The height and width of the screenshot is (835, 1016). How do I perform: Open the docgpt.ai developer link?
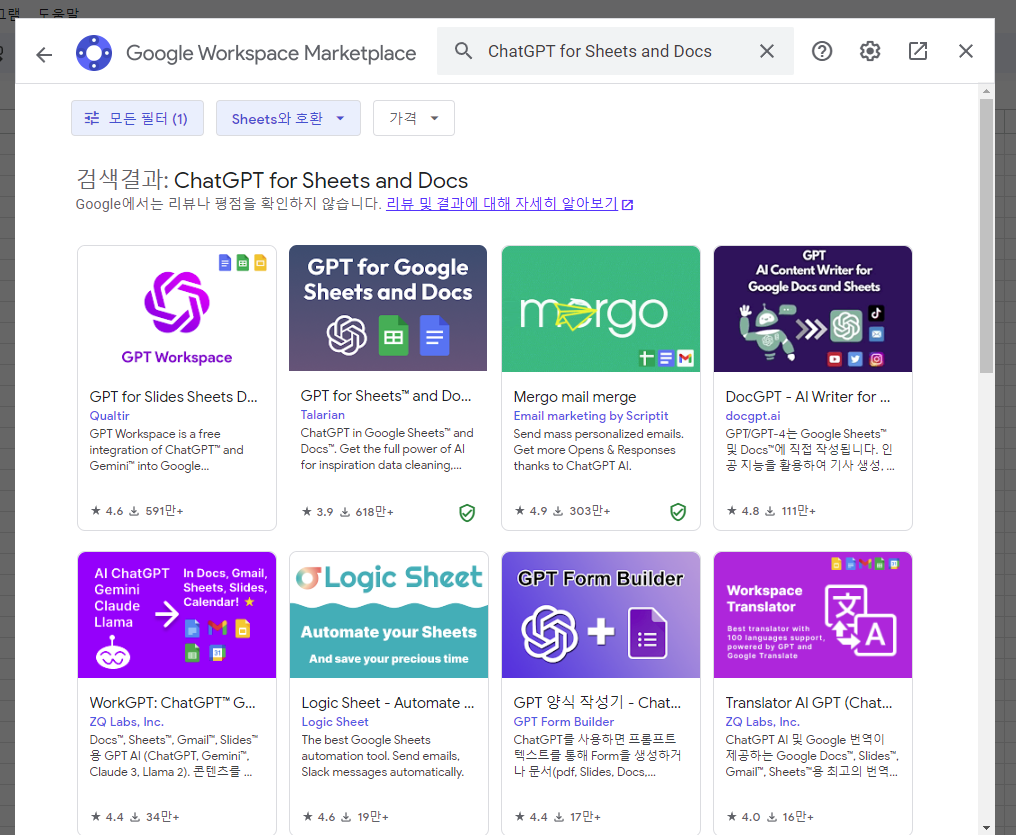[752, 416]
